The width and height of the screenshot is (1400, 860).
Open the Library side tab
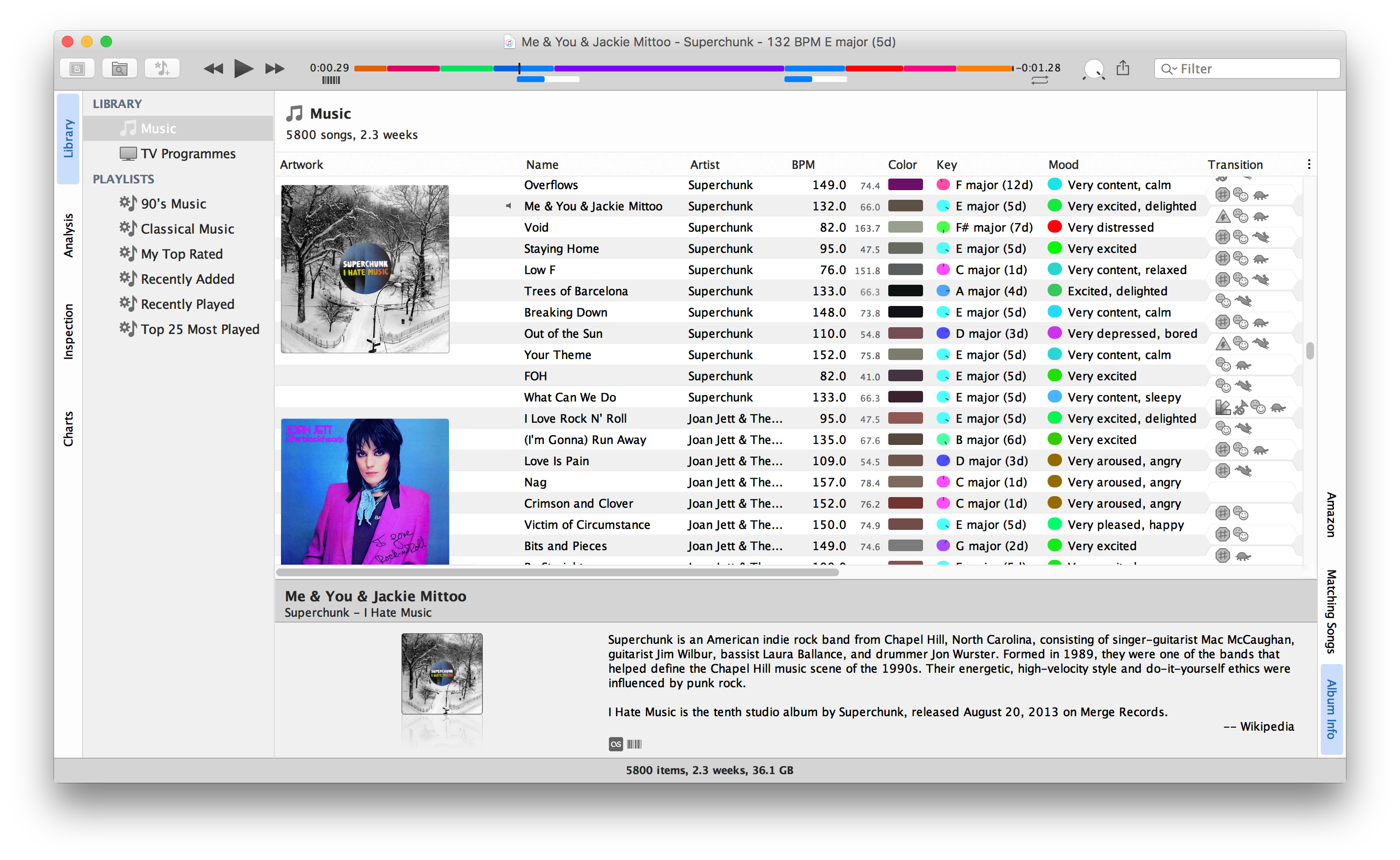[68, 138]
